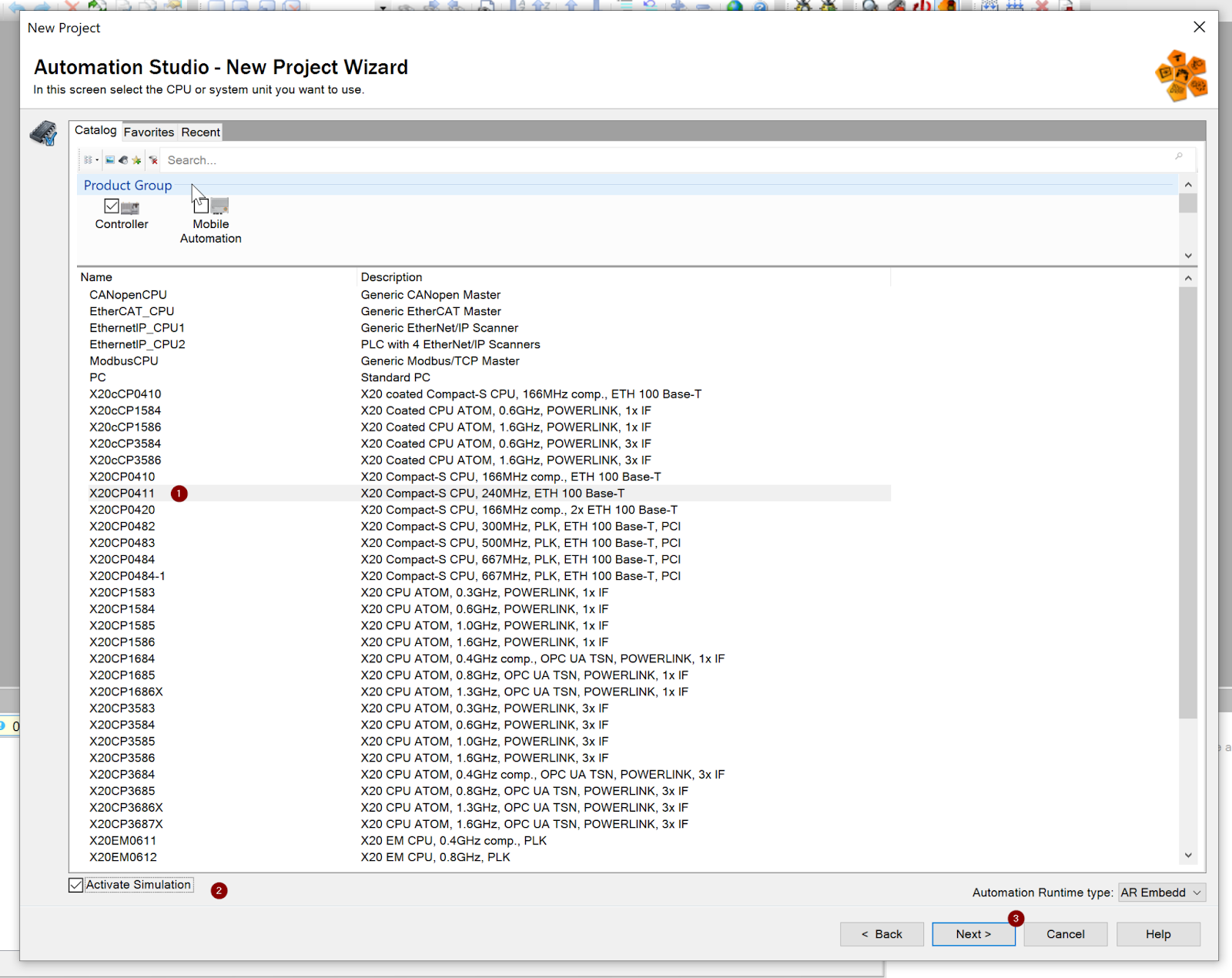Image resolution: width=1232 pixels, height=978 pixels.
Task: Click the clear filter icon
Action: tap(153, 160)
